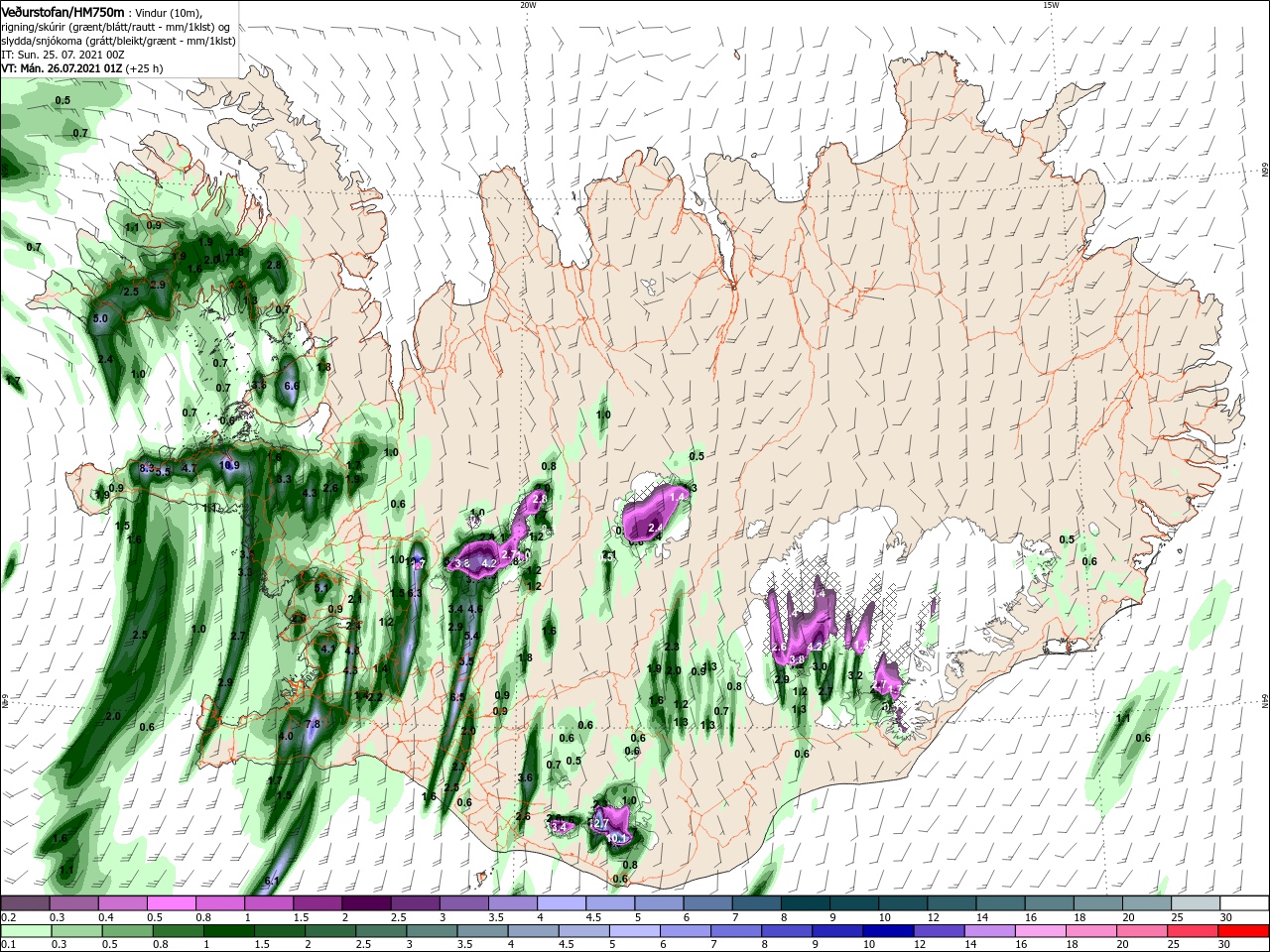The height and width of the screenshot is (952, 1270).
Task: Click the 7.8 precipitation value on map
Action: tap(313, 724)
